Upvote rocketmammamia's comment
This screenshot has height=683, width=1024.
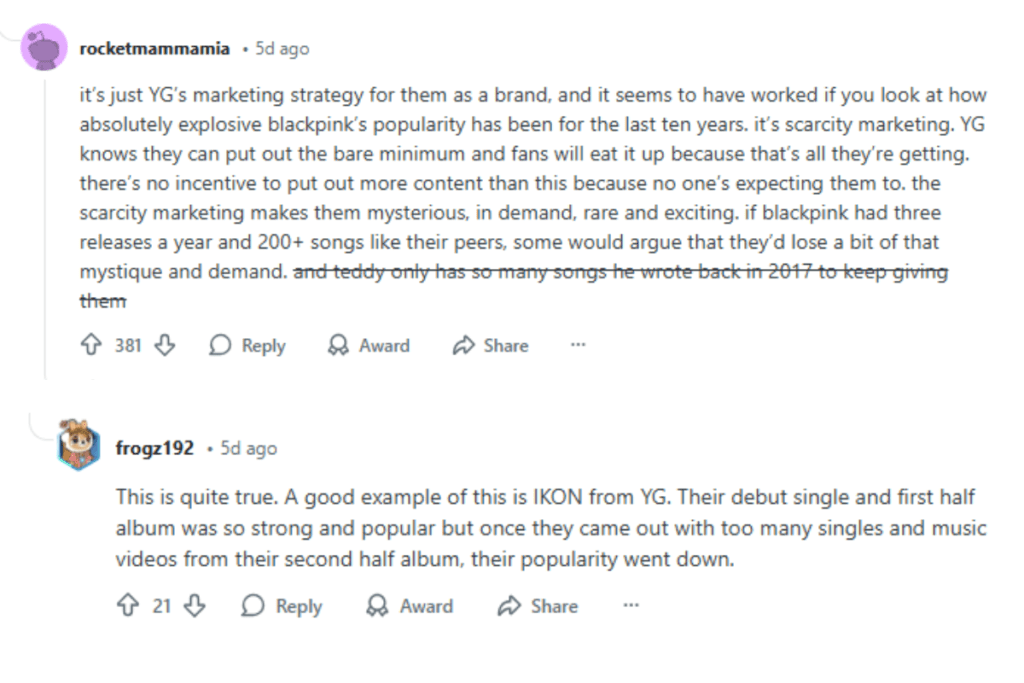[x=90, y=345]
